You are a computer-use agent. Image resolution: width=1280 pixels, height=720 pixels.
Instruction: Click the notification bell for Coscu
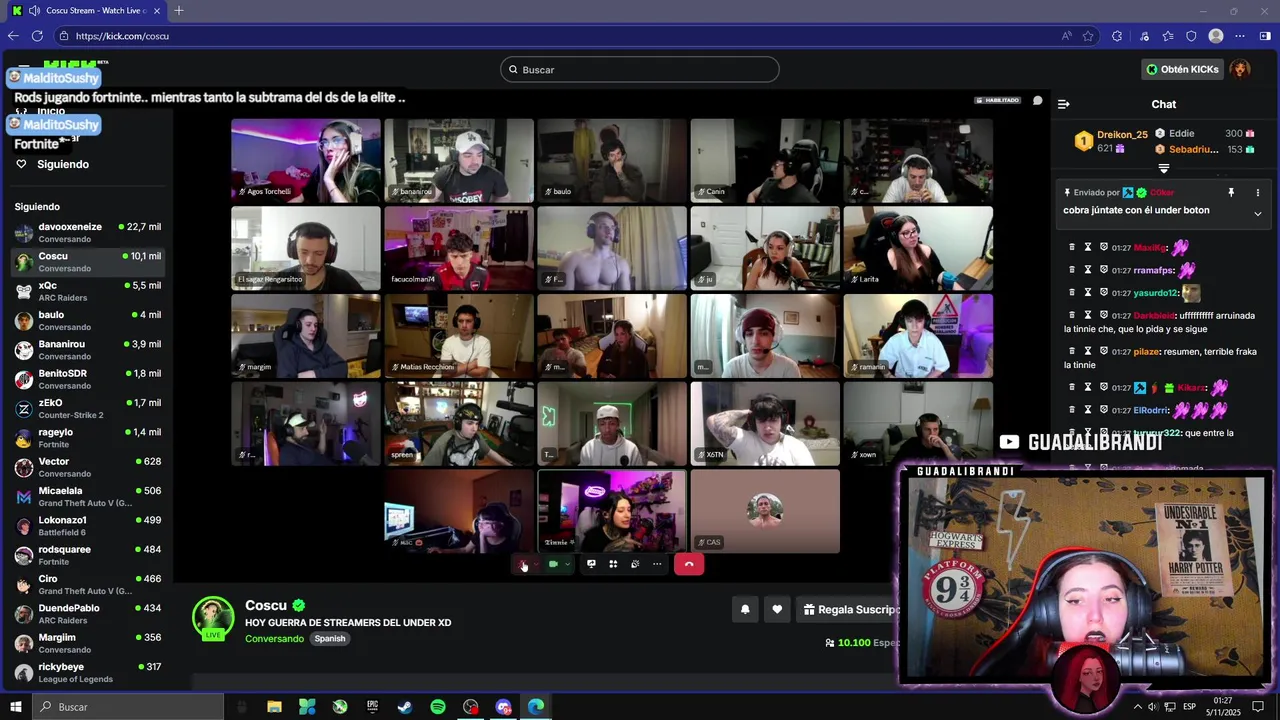(x=745, y=609)
